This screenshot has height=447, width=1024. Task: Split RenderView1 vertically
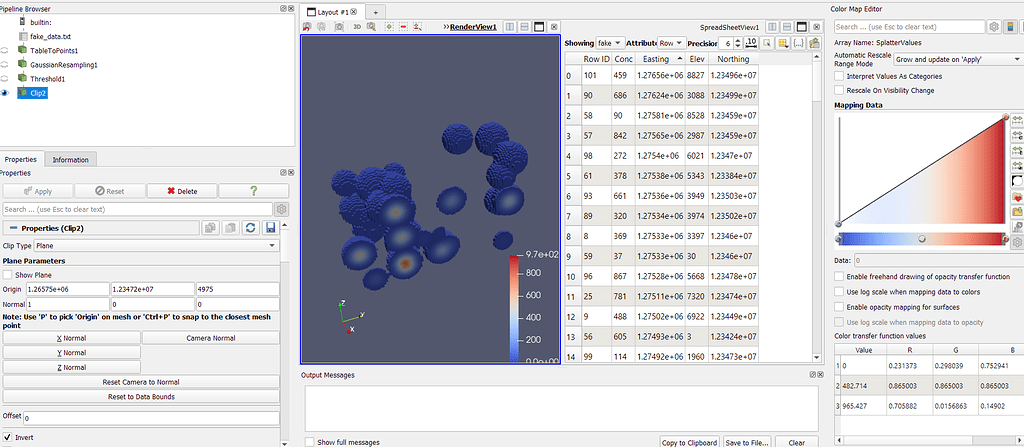[x=524, y=27]
